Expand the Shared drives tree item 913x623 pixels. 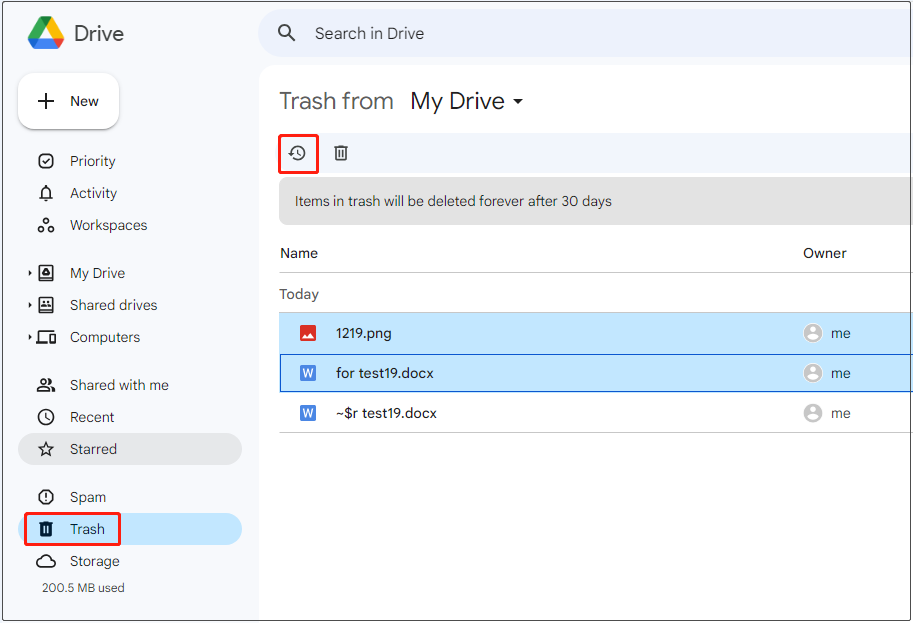tap(29, 305)
